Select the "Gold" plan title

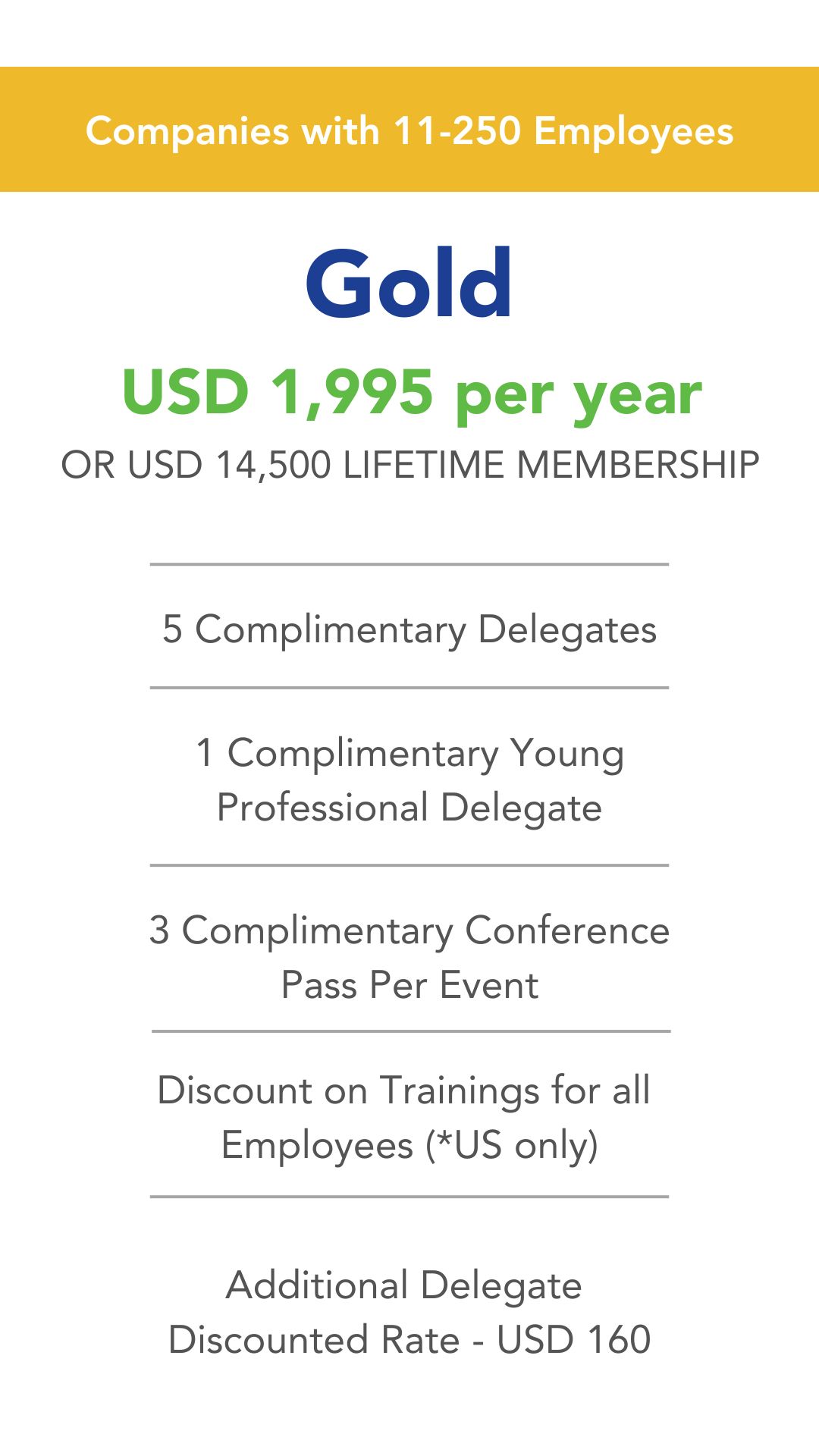(409, 284)
